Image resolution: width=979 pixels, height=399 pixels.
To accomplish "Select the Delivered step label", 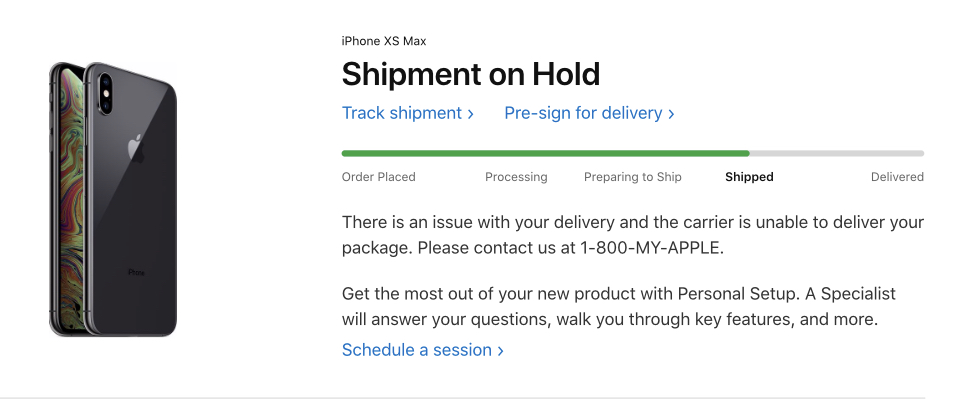I will [x=897, y=177].
